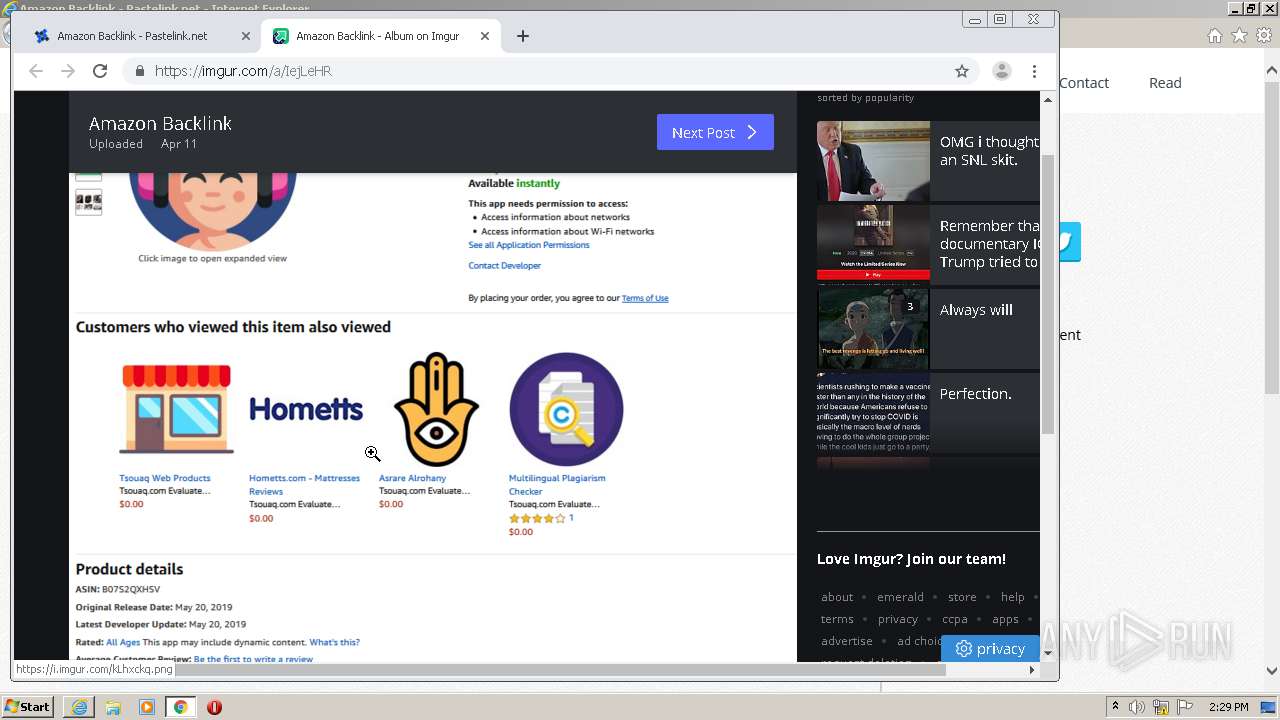Open the Terms of Use link
The width and height of the screenshot is (1280, 720).
click(x=645, y=298)
